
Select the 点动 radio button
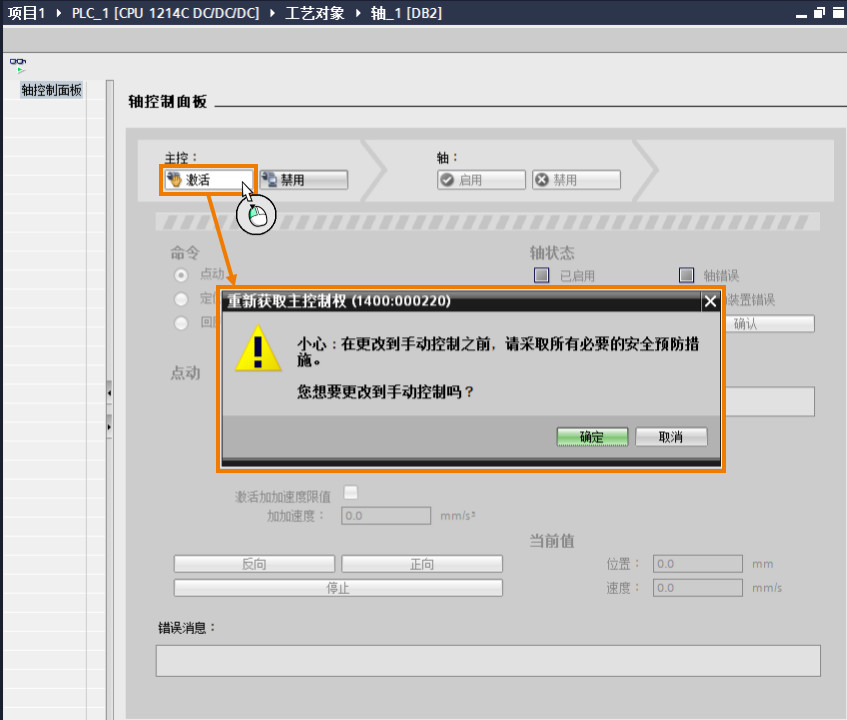point(181,275)
